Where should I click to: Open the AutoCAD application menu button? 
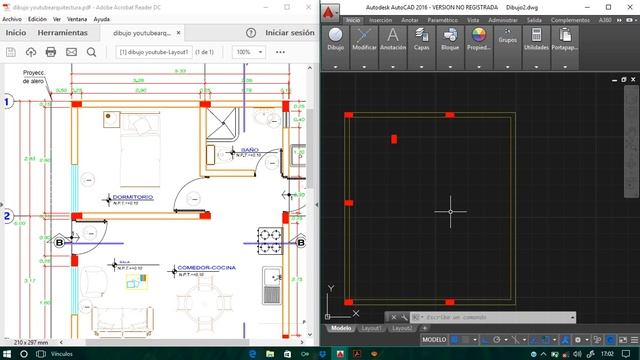pyautogui.click(x=330, y=13)
